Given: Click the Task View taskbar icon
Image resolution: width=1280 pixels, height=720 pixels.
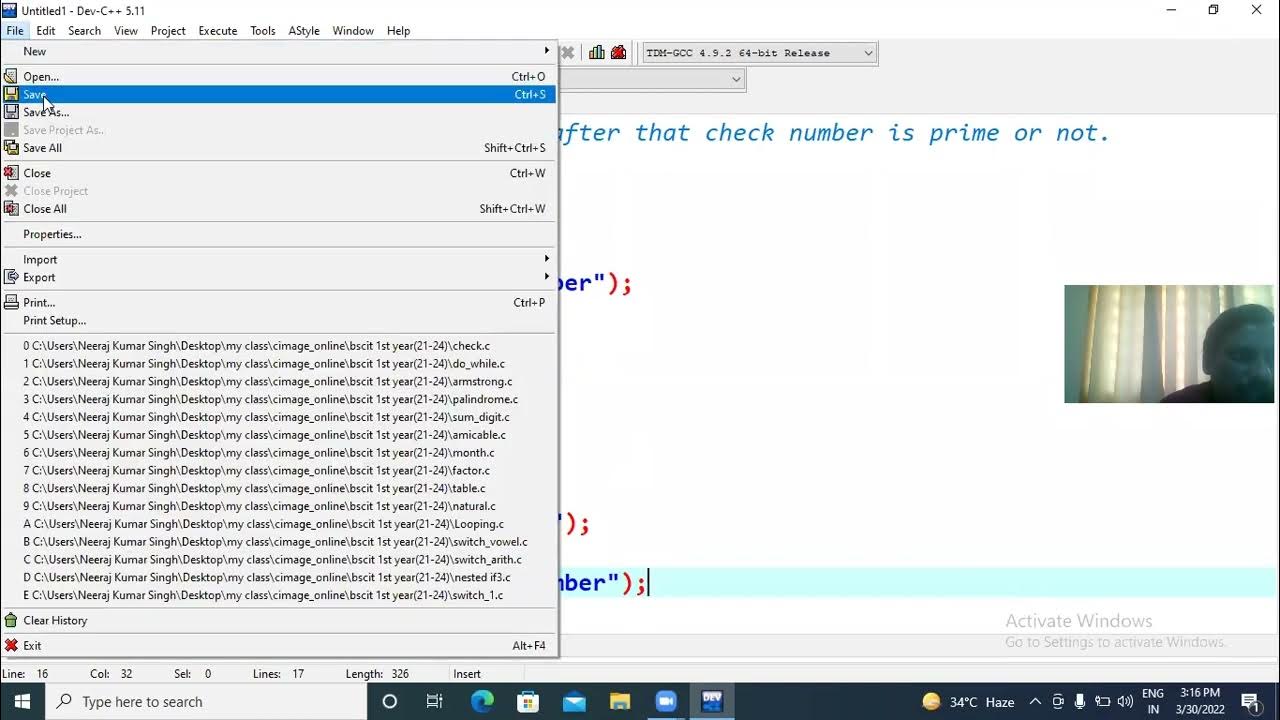Looking at the screenshot, I should point(435,702).
